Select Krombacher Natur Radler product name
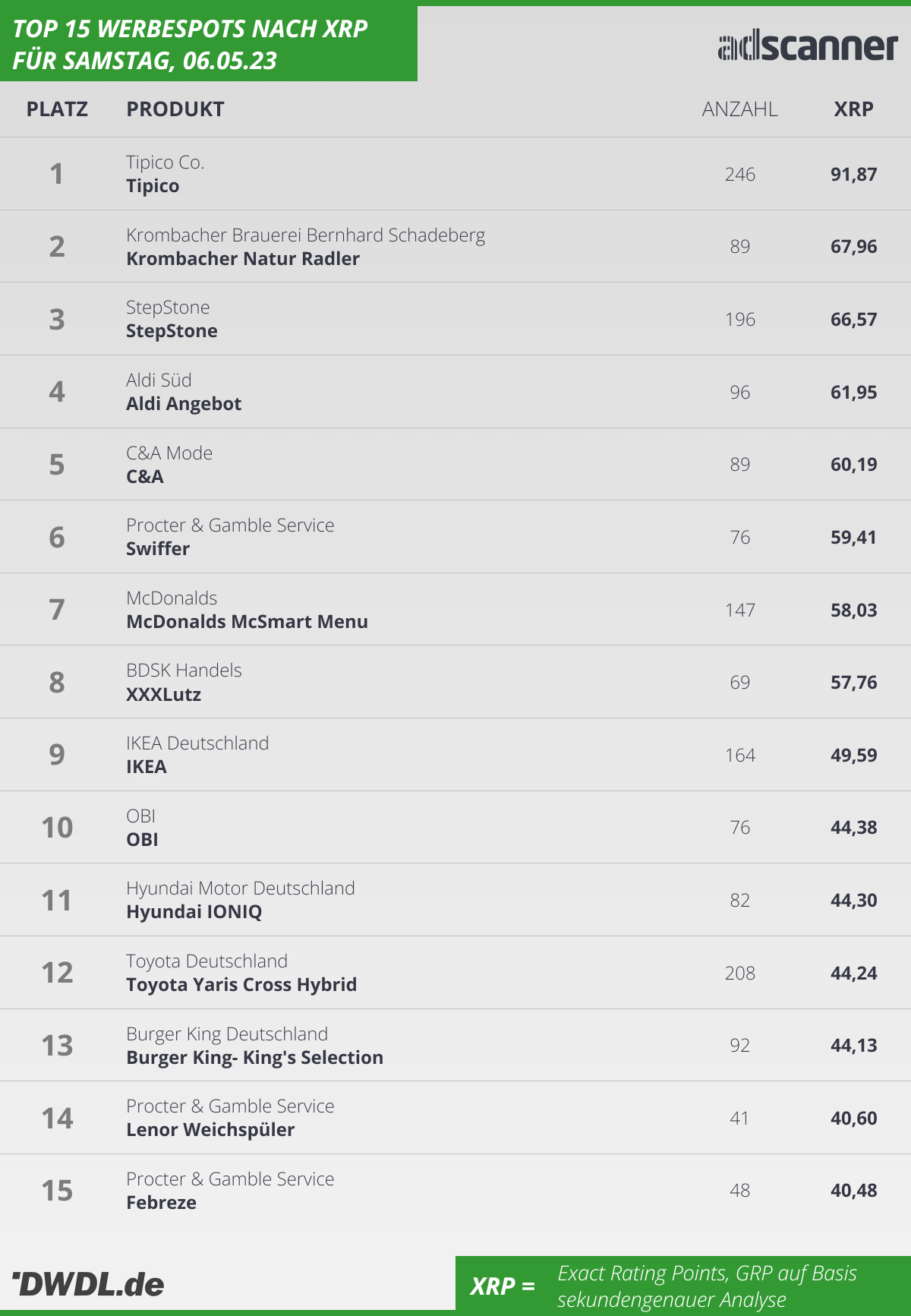Image resolution: width=911 pixels, height=1316 pixels. tap(243, 259)
